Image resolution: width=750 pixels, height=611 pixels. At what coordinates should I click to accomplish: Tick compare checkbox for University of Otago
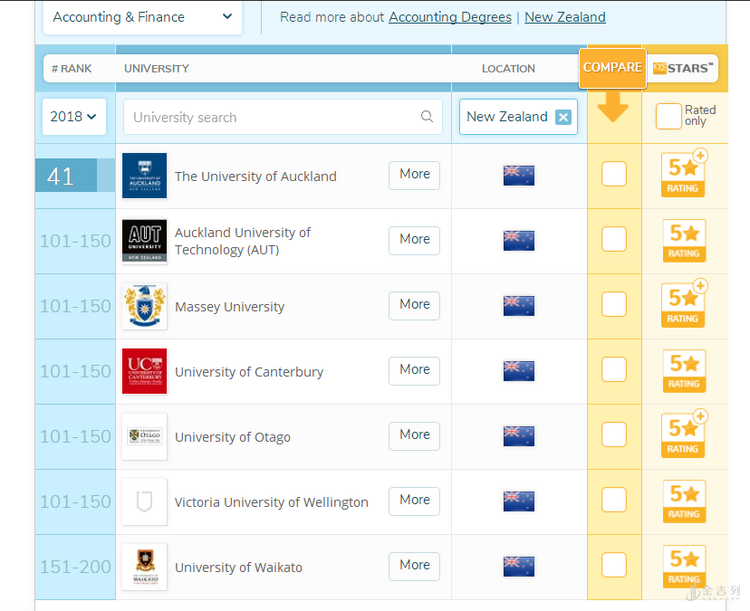tap(614, 434)
